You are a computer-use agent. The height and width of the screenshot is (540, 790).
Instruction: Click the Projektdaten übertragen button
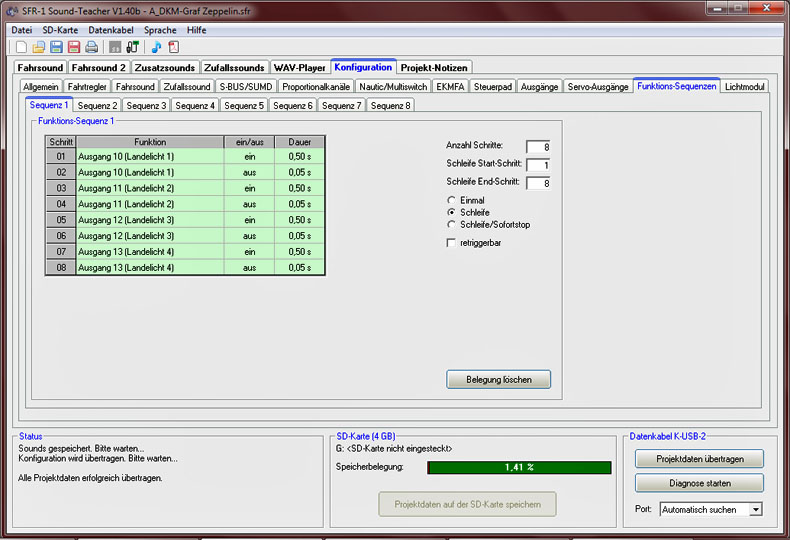click(x=699, y=459)
